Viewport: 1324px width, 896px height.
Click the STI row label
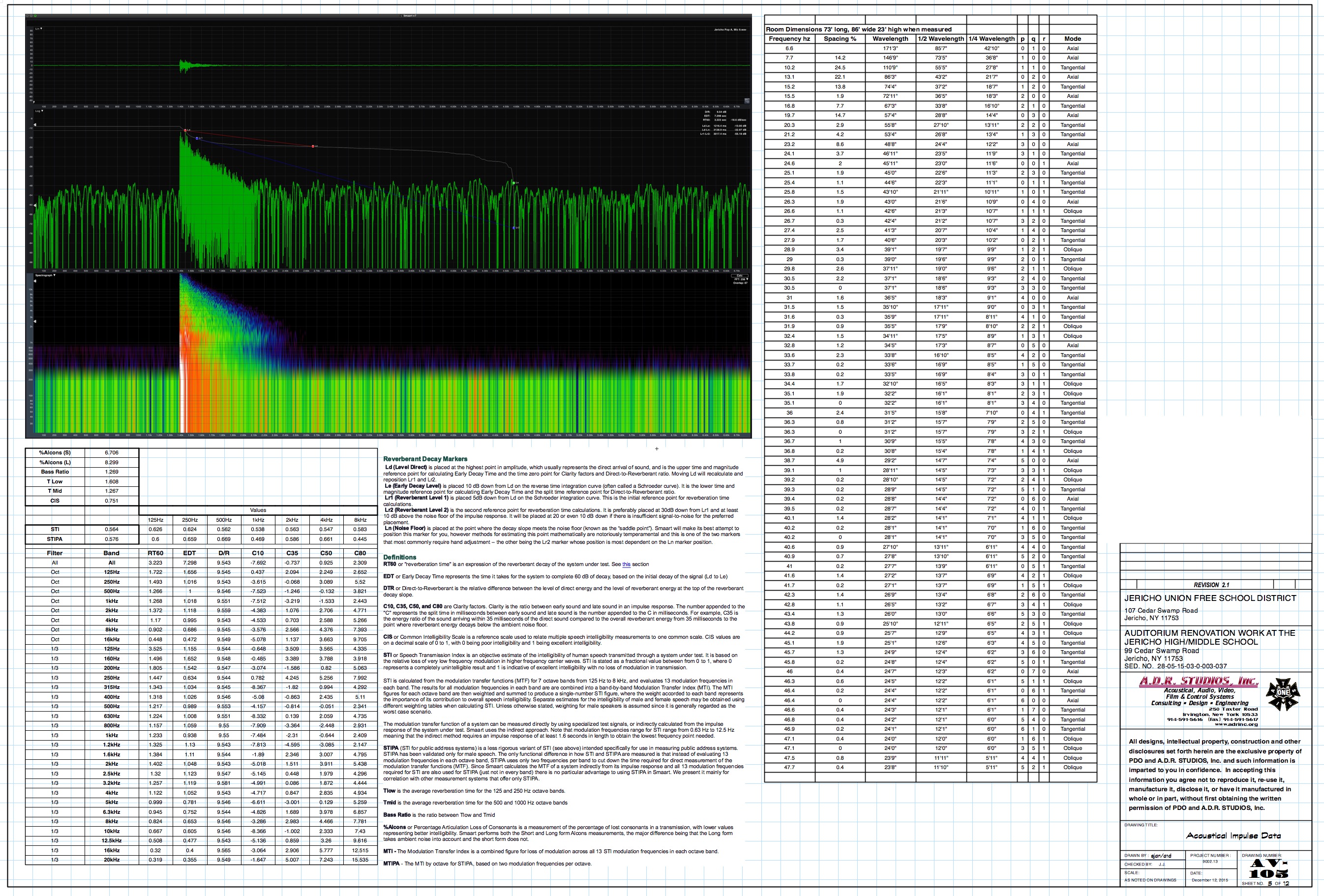tap(55, 529)
